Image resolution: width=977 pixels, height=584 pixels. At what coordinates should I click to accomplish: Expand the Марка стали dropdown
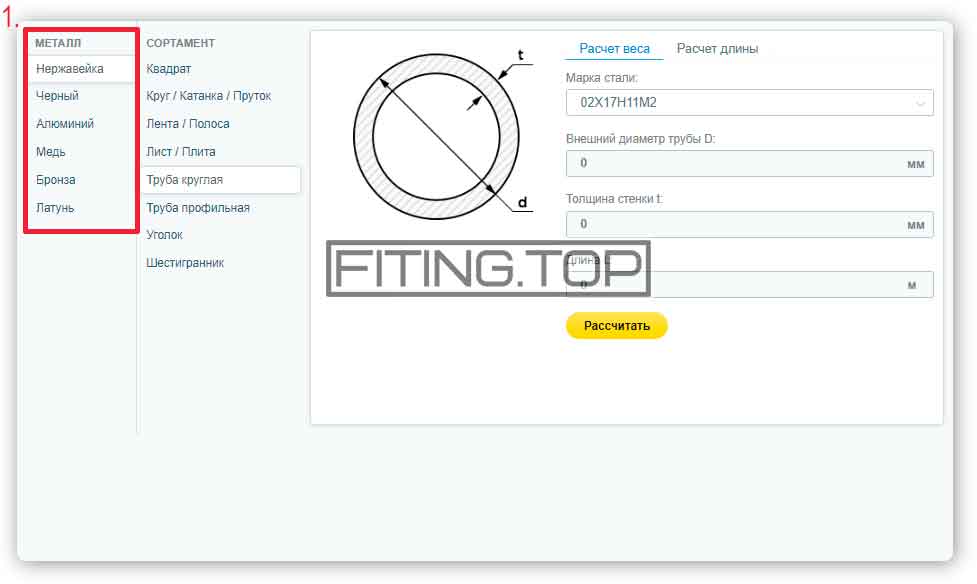(x=750, y=103)
